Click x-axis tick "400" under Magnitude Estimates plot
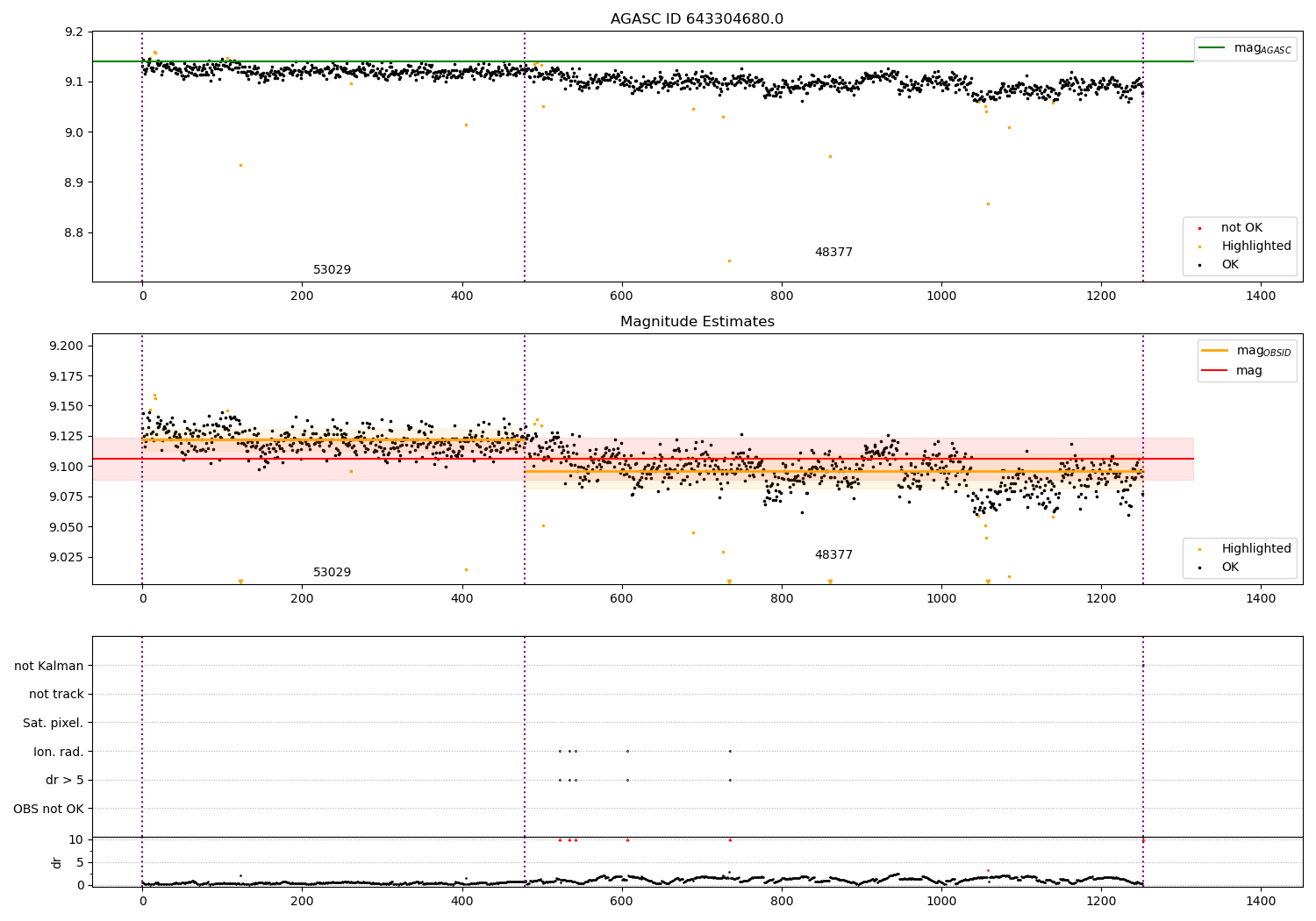The height and width of the screenshot is (921, 1316). pos(462,599)
